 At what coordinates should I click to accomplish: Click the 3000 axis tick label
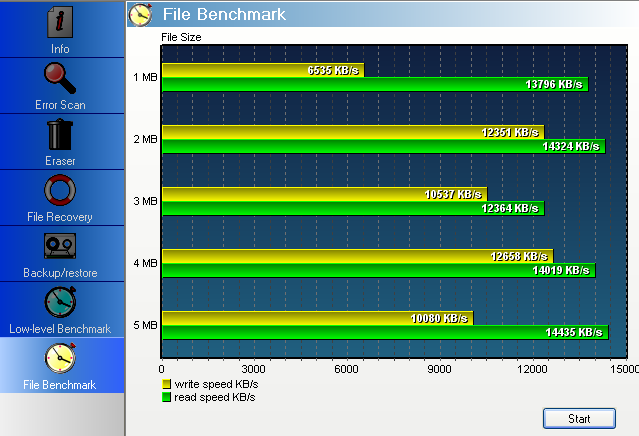click(253, 369)
